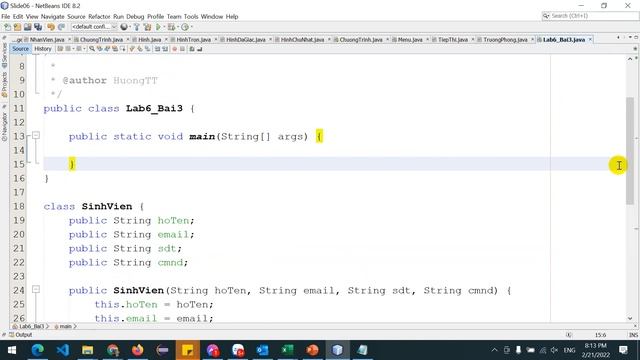Open Project using the toolbar icon
This screenshot has width=640, height=360.
(x=27, y=27)
